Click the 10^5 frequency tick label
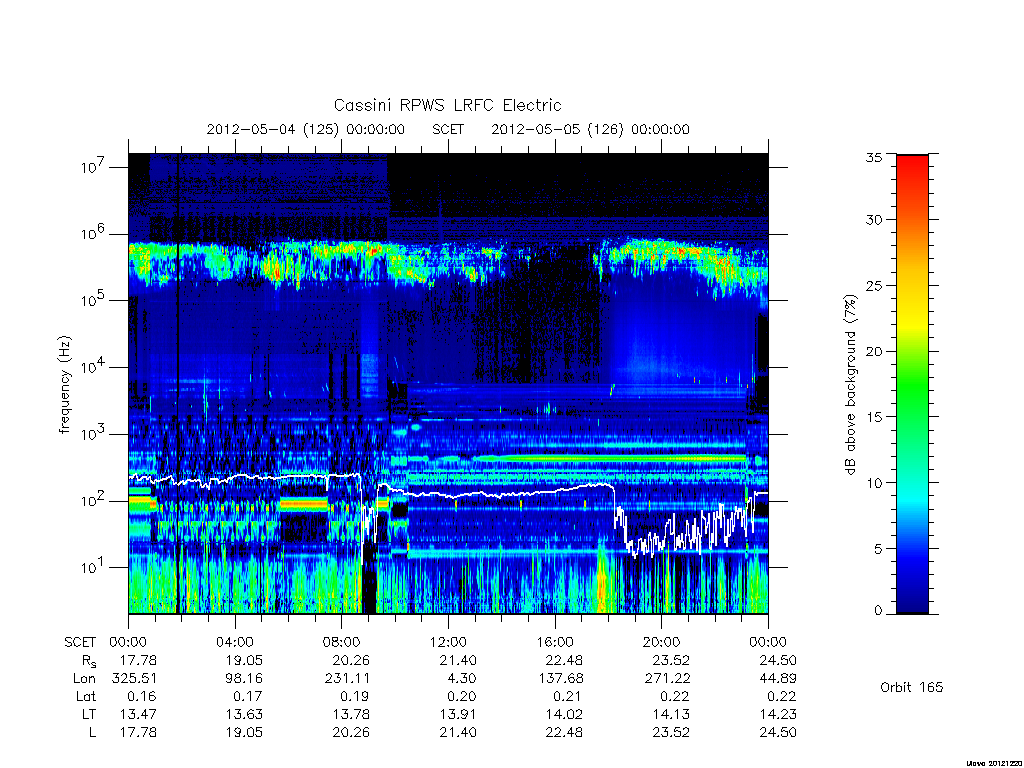 click(x=93, y=300)
